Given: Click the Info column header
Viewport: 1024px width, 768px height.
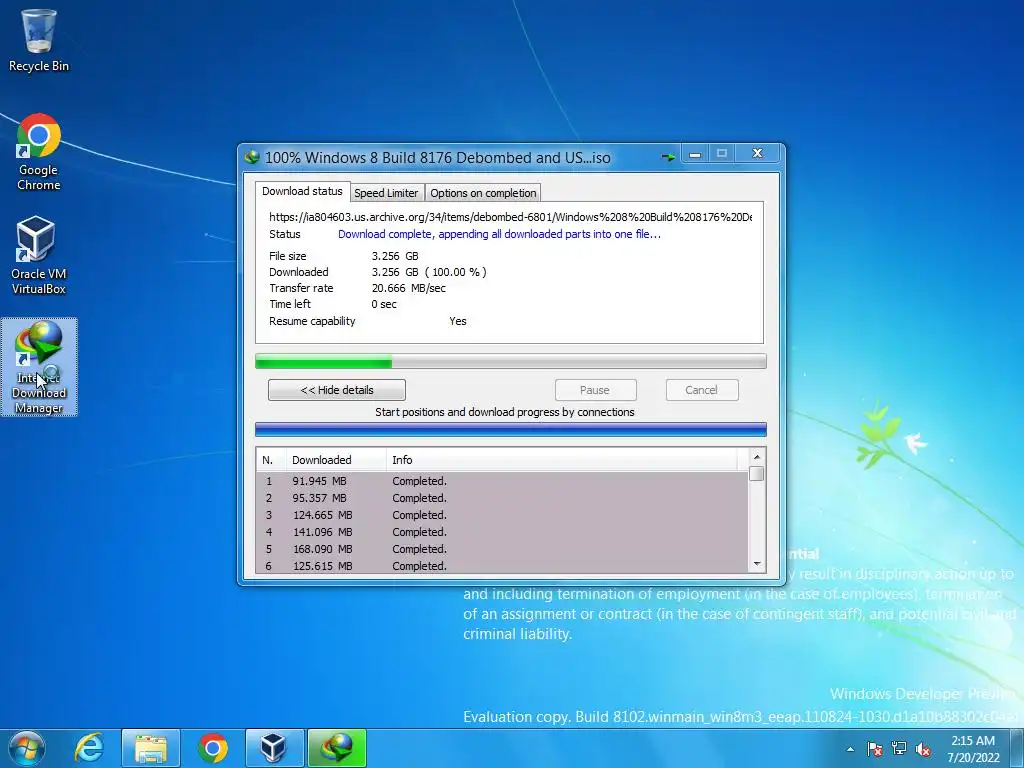Looking at the screenshot, I should pos(562,460).
